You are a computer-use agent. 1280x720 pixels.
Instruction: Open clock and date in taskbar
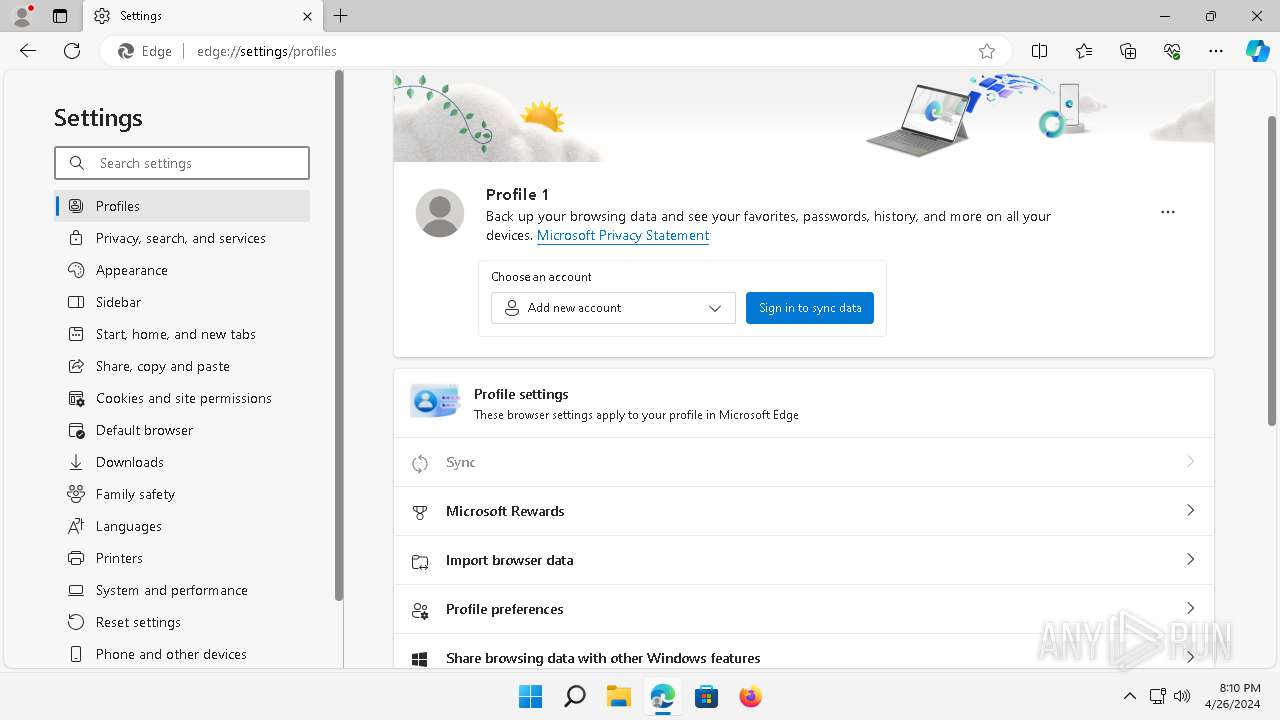pyautogui.click(x=1232, y=696)
